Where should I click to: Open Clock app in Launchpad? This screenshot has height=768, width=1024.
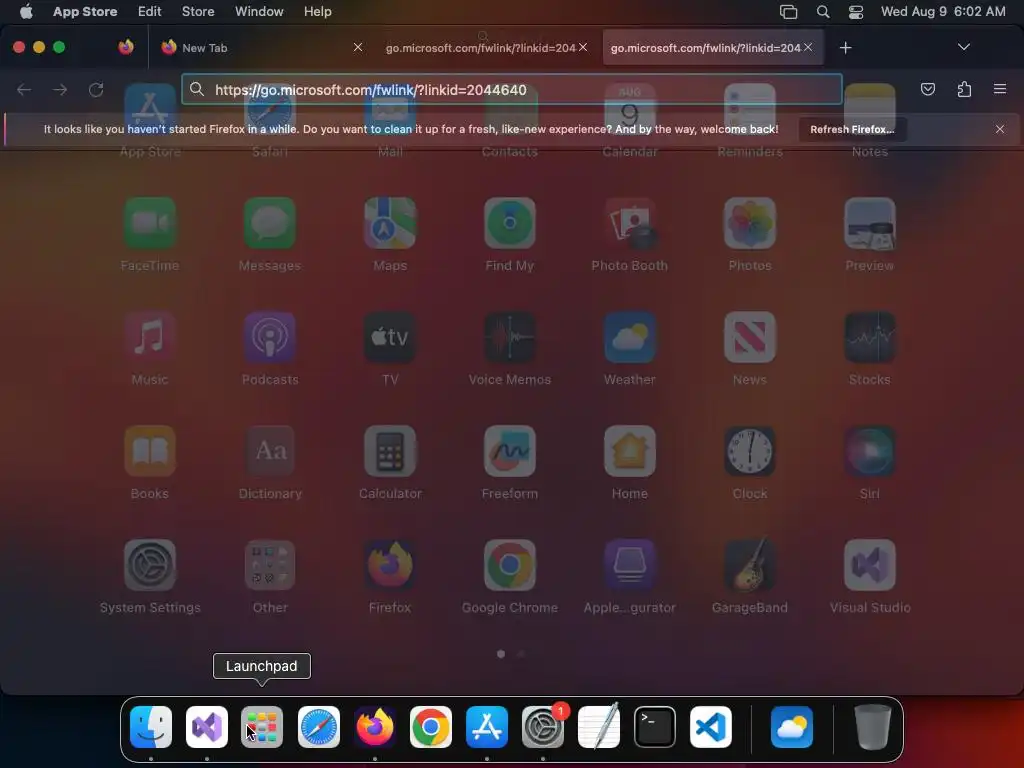coord(750,451)
